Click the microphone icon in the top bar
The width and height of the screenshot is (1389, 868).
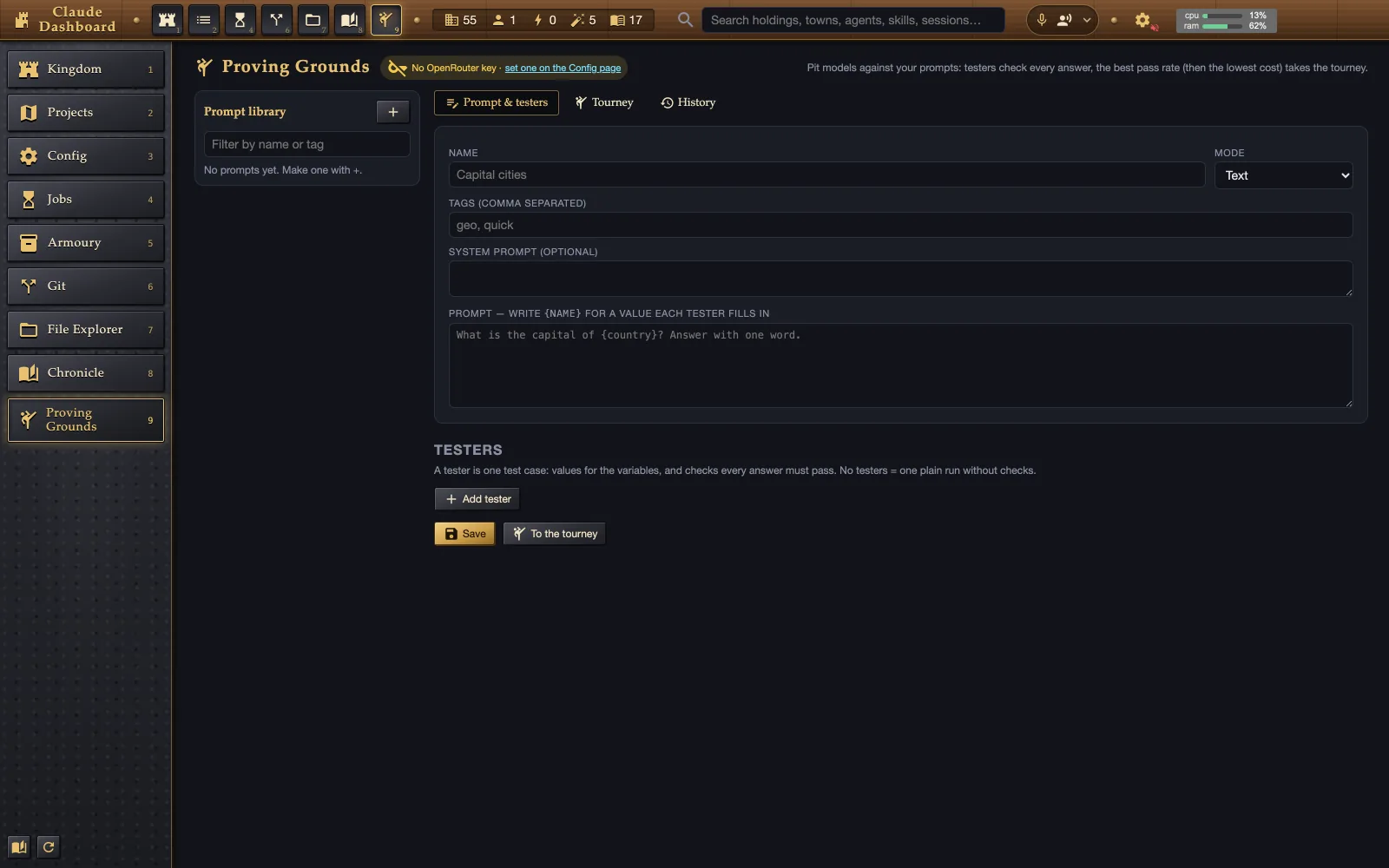(x=1042, y=20)
